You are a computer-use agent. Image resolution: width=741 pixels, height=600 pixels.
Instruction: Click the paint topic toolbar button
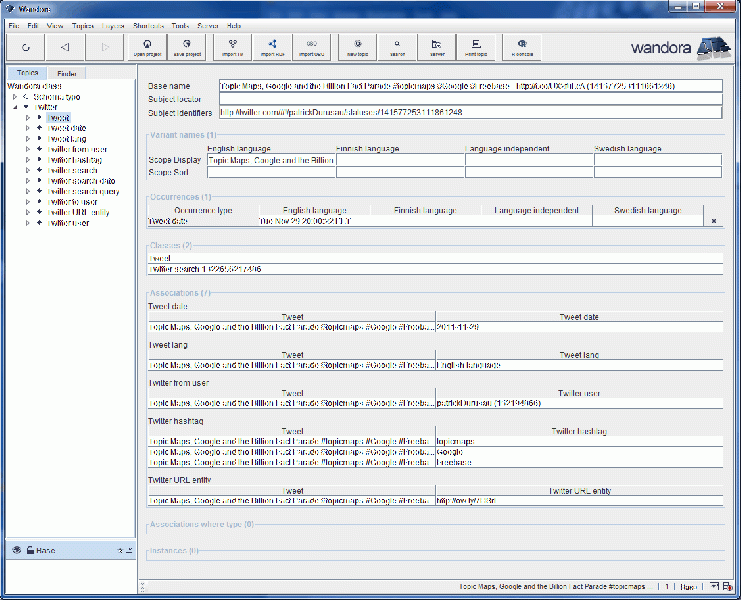click(x=476, y=47)
